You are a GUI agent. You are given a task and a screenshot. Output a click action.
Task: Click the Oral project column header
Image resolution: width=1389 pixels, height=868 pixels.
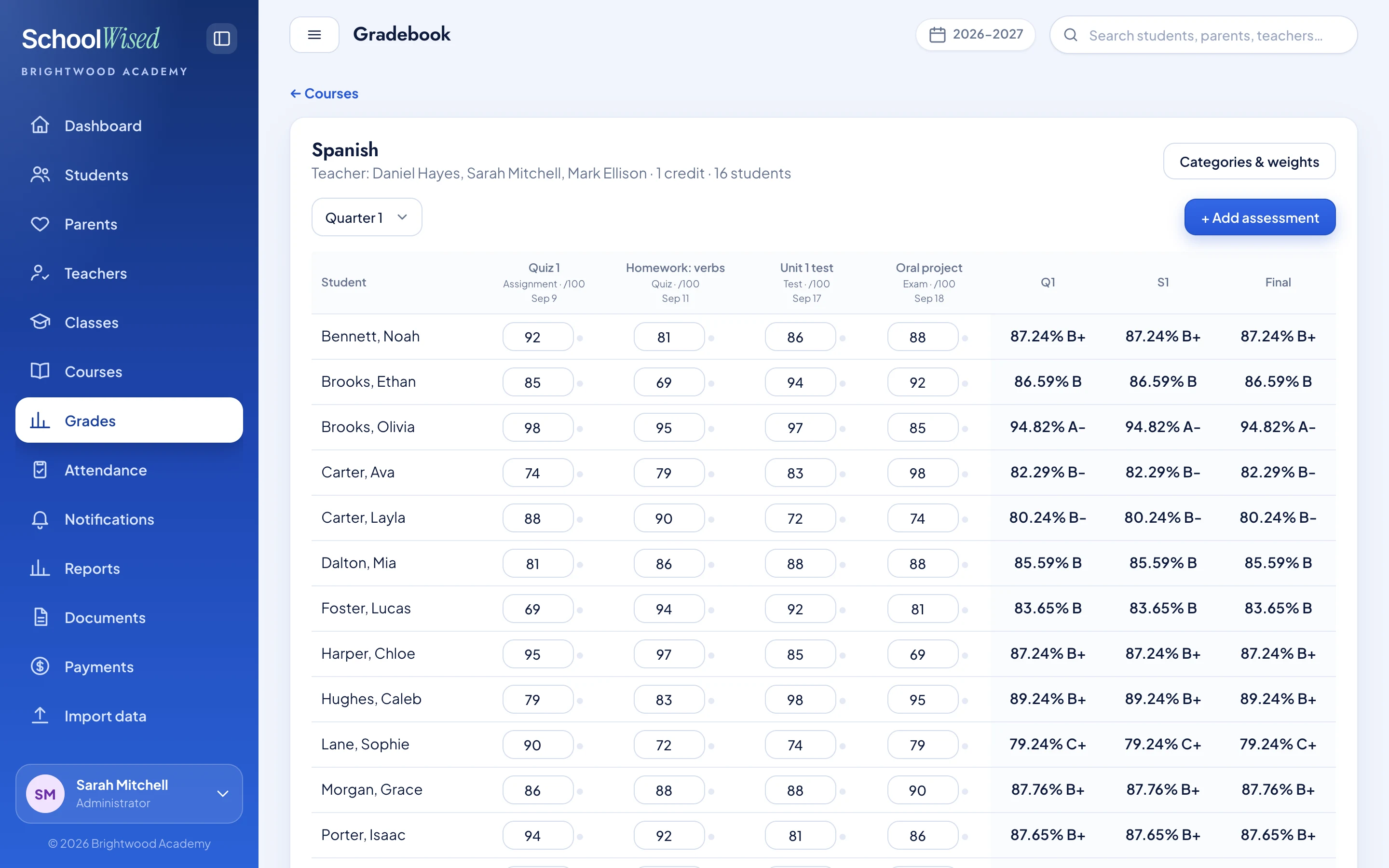[929, 282]
